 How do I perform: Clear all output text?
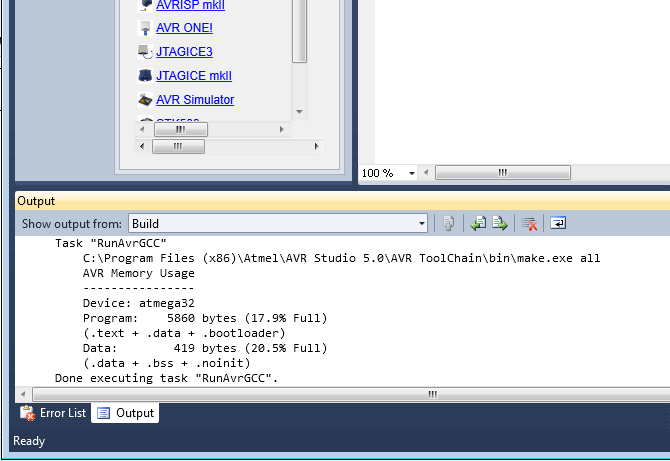[x=529, y=223]
